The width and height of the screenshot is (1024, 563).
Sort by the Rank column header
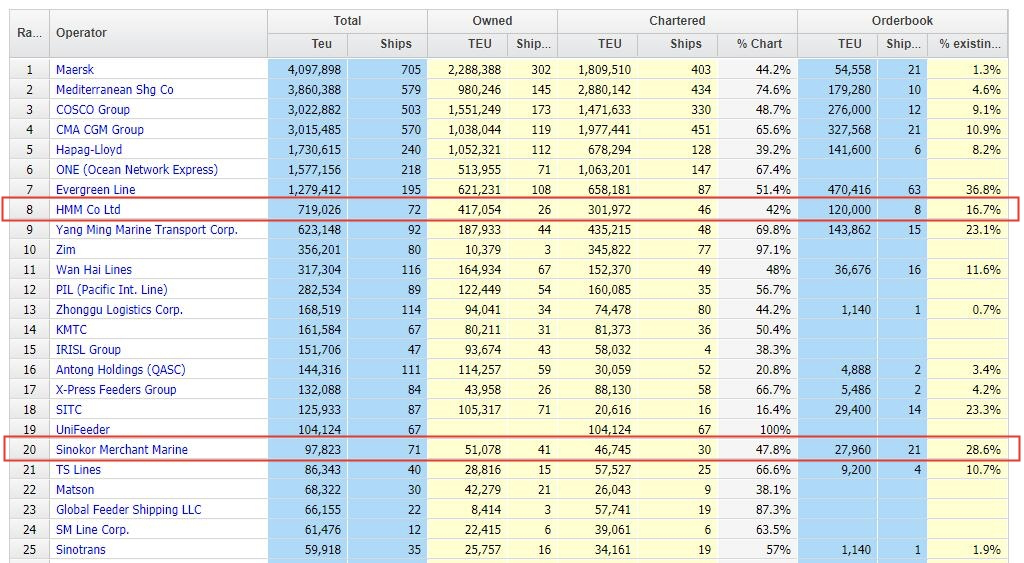pos(29,33)
